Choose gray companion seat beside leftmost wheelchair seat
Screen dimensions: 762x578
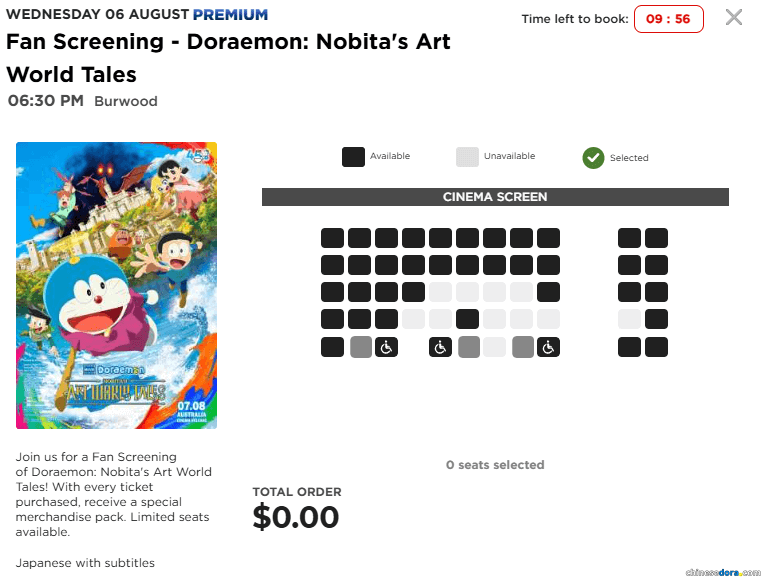(361, 347)
